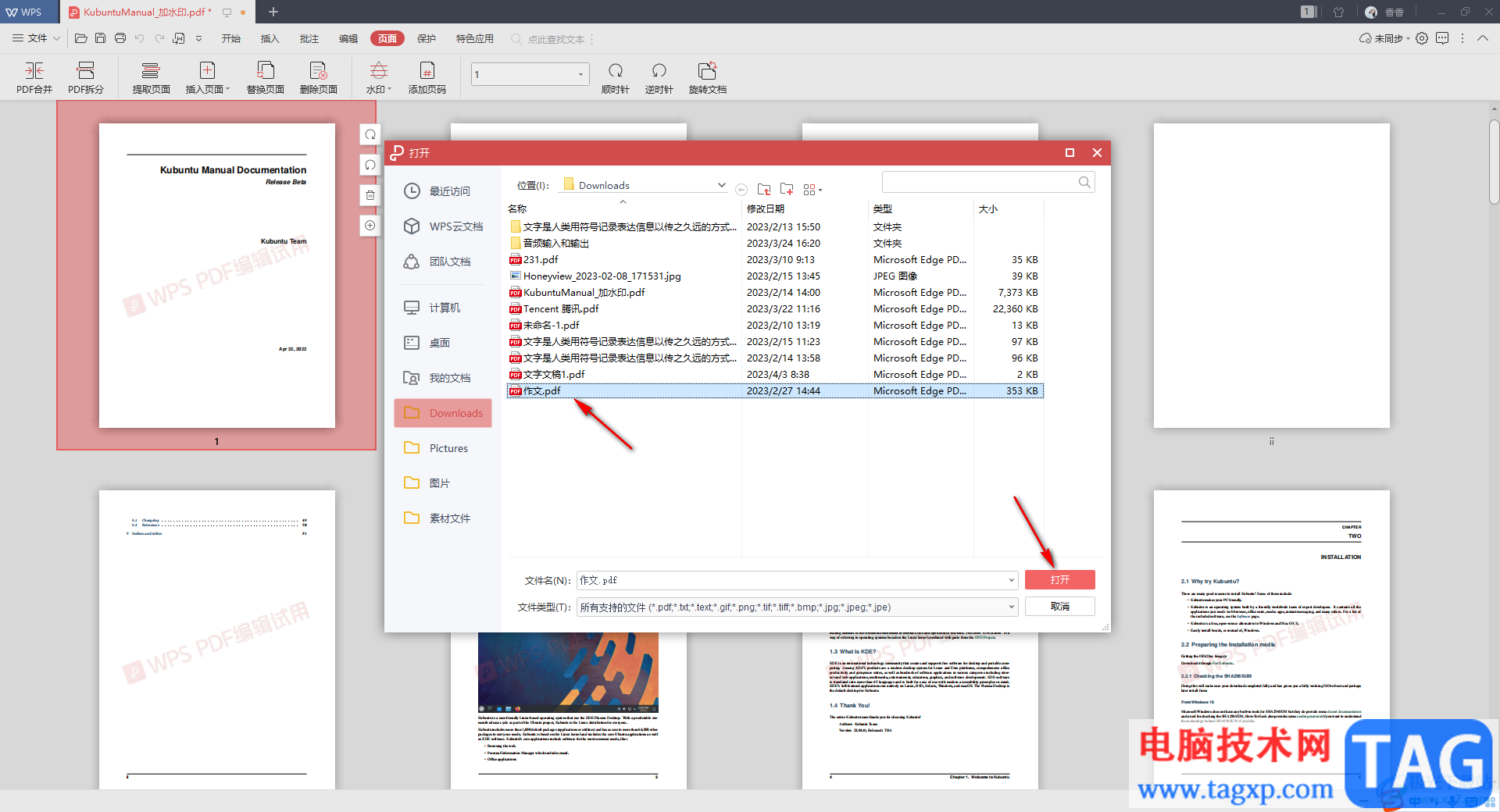Switch to the 插入 tab
This screenshot has width=1500, height=812.
[x=270, y=38]
